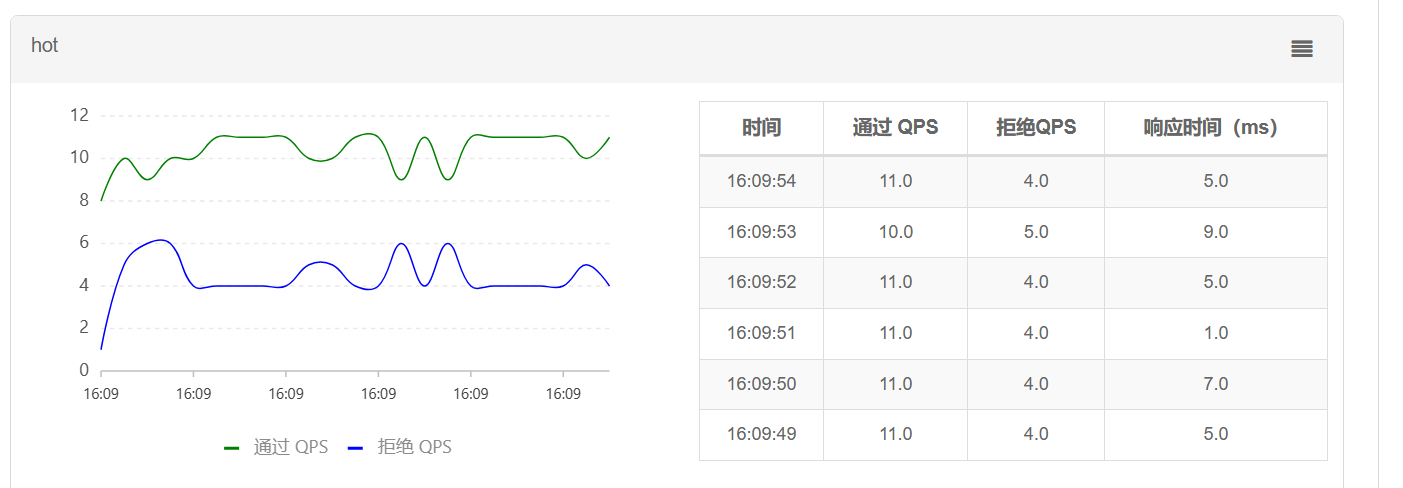Click the green 通过 QPS legend line marker
This screenshot has height=488, width=1403.
coord(232,448)
